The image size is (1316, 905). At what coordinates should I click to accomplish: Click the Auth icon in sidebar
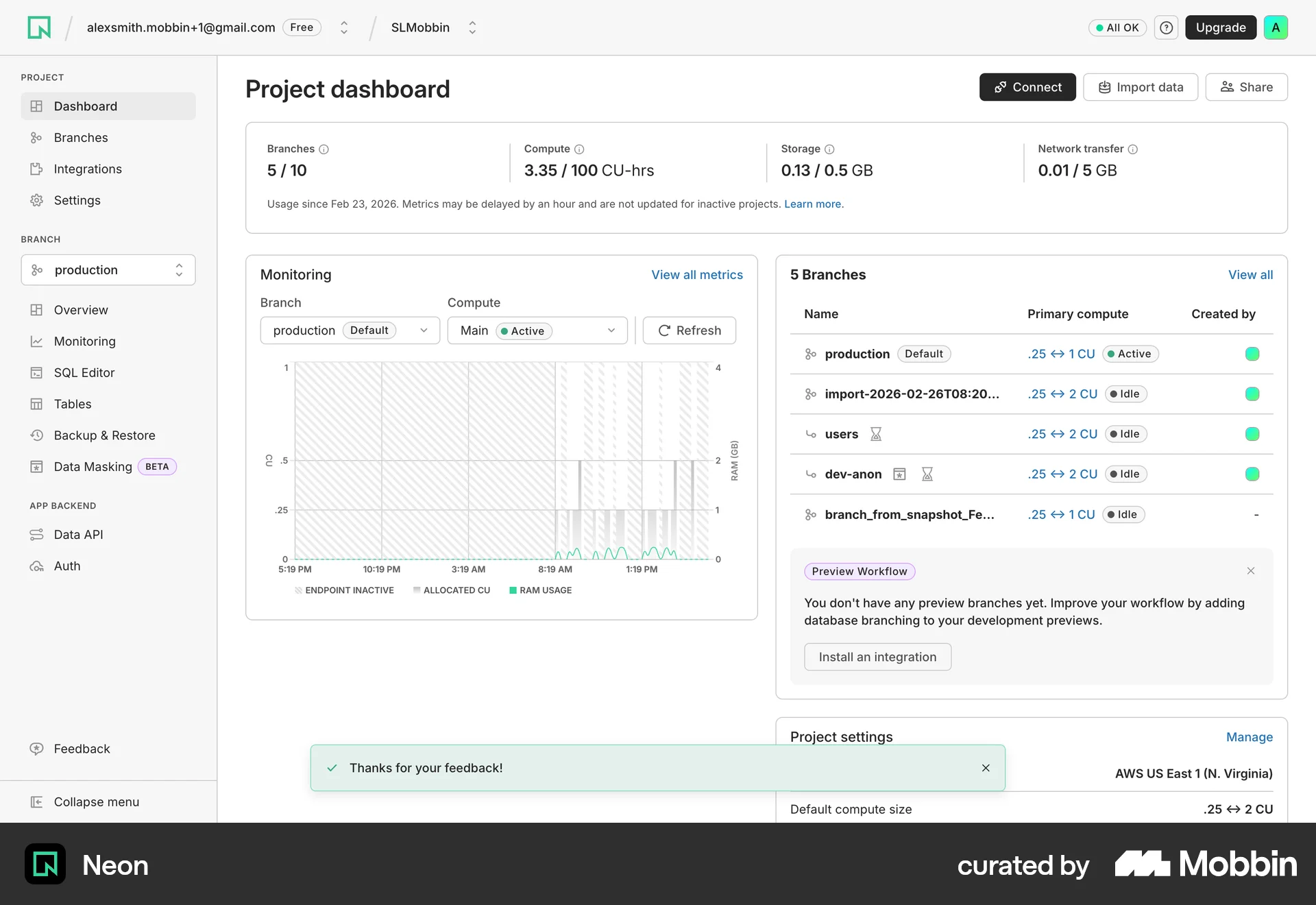(37, 566)
